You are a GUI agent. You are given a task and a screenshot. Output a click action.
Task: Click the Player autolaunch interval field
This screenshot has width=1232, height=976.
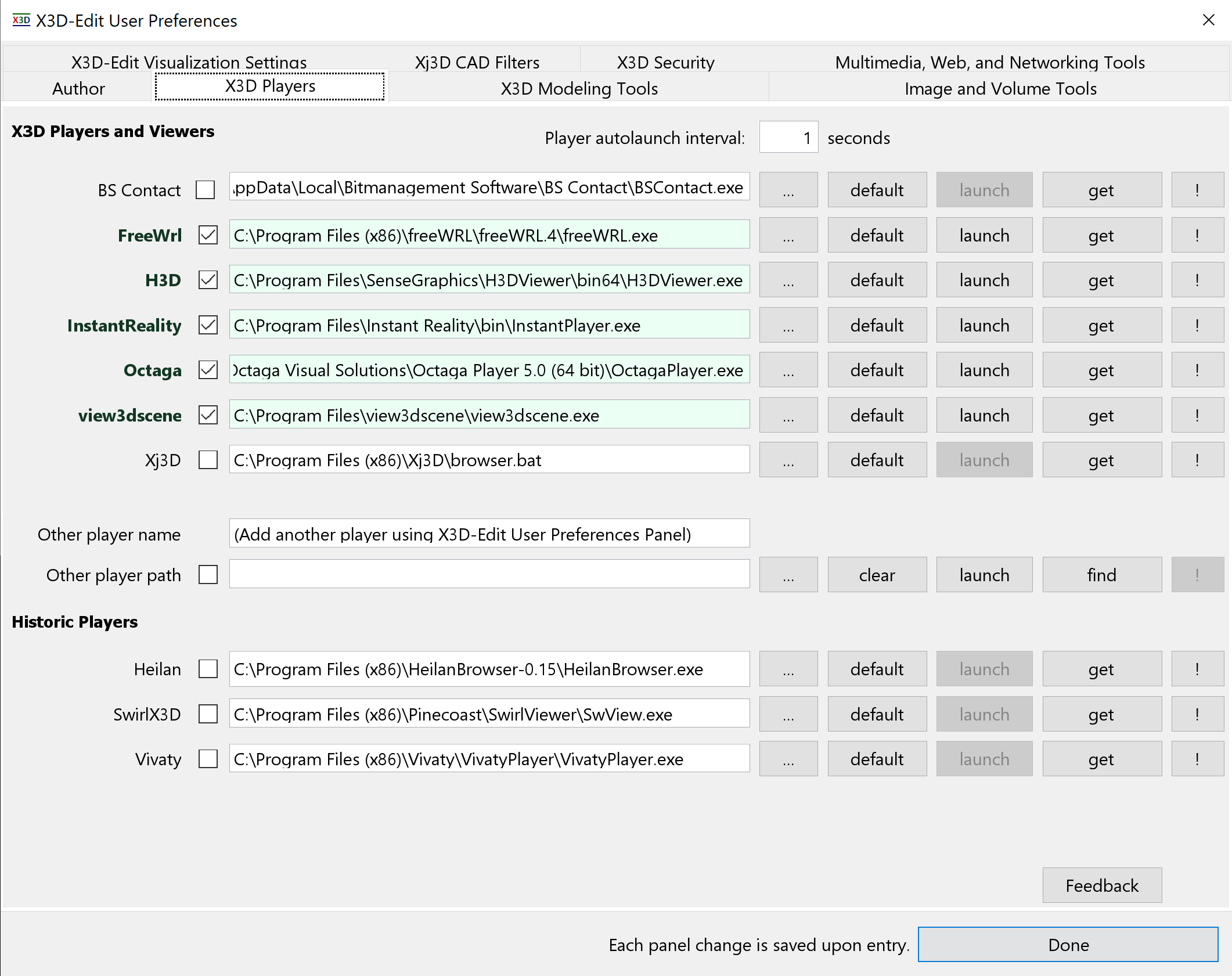tap(788, 138)
